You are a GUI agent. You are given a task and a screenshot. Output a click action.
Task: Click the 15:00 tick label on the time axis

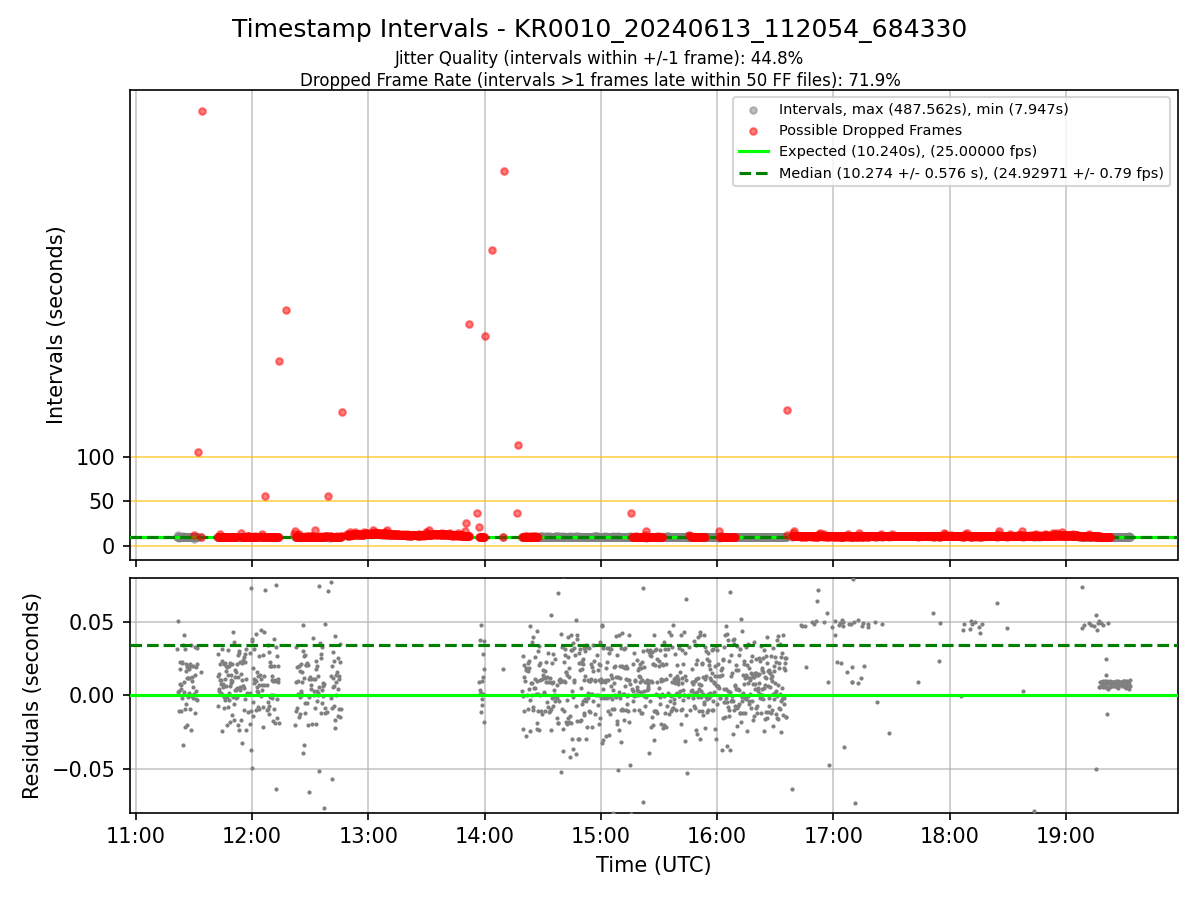click(x=601, y=834)
